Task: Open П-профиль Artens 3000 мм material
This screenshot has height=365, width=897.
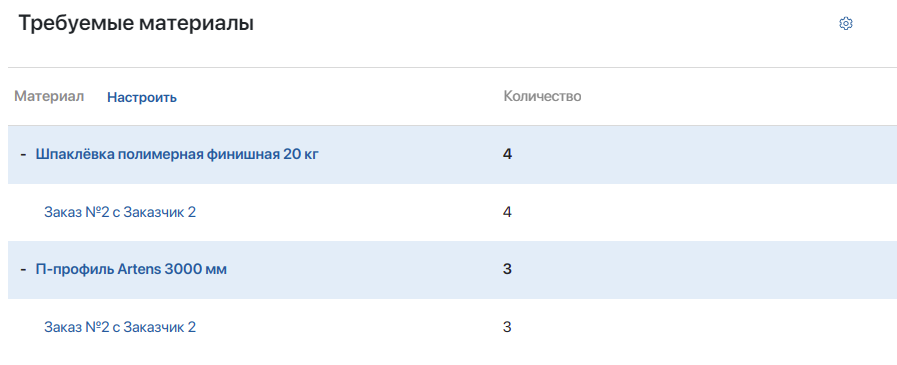Action: 131,269
